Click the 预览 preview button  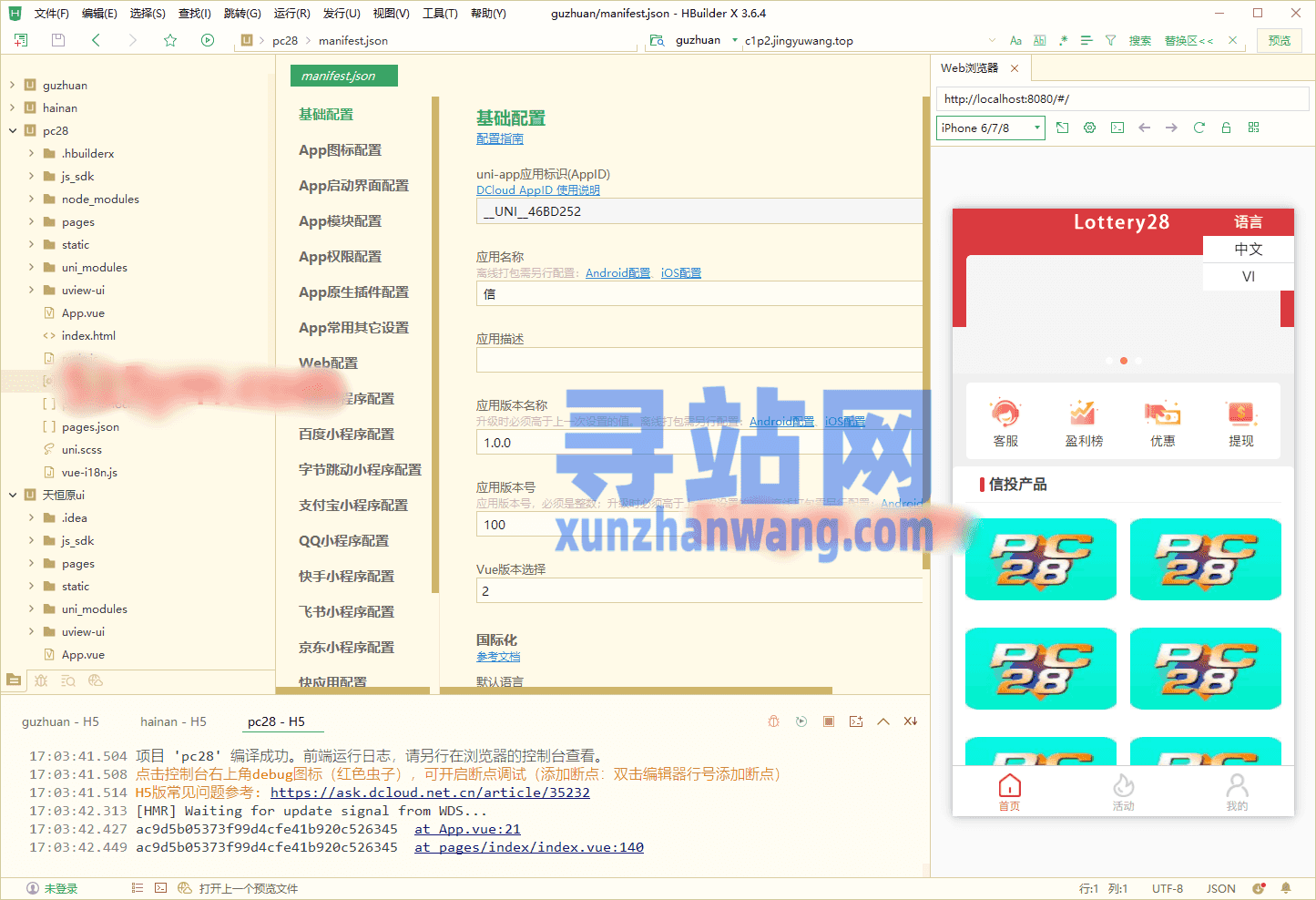click(x=1280, y=40)
